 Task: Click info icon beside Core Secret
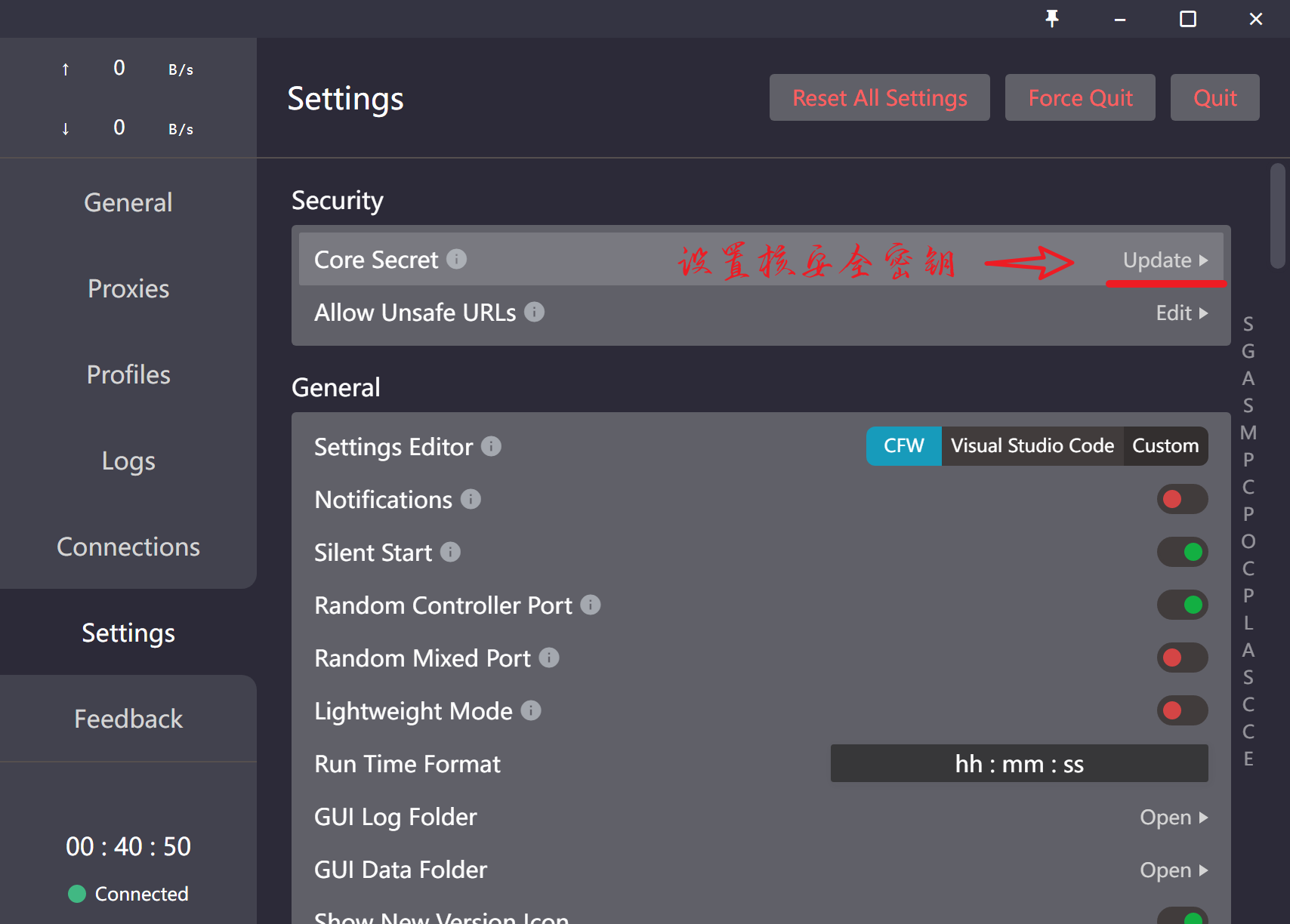point(456,260)
